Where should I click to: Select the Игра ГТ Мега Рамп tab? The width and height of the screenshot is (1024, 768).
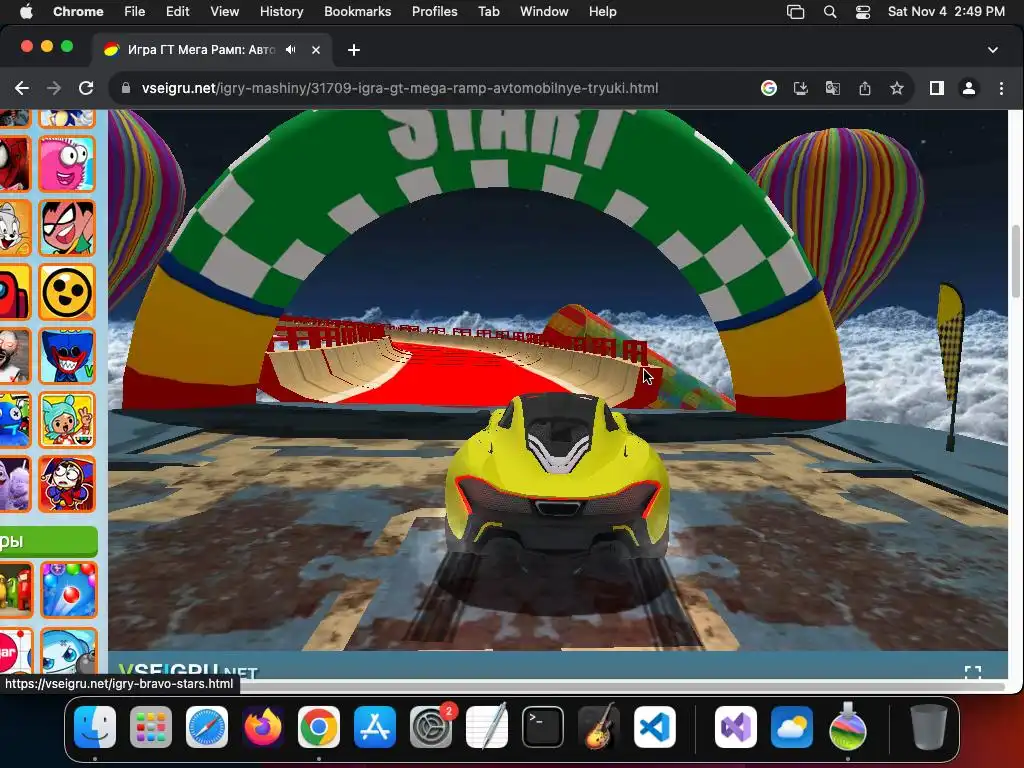coord(212,50)
